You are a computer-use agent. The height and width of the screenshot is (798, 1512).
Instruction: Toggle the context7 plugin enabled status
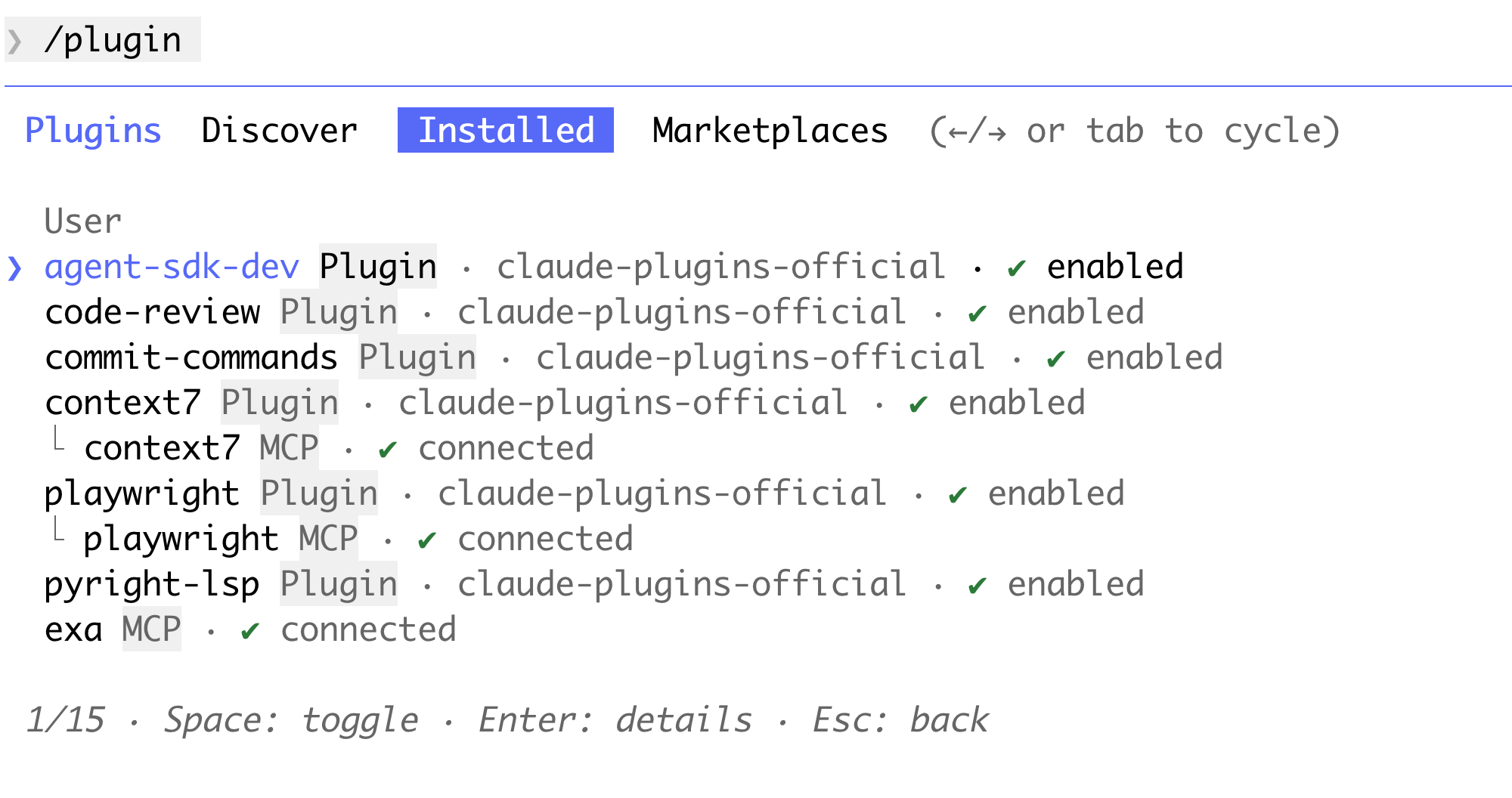point(1017,404)
